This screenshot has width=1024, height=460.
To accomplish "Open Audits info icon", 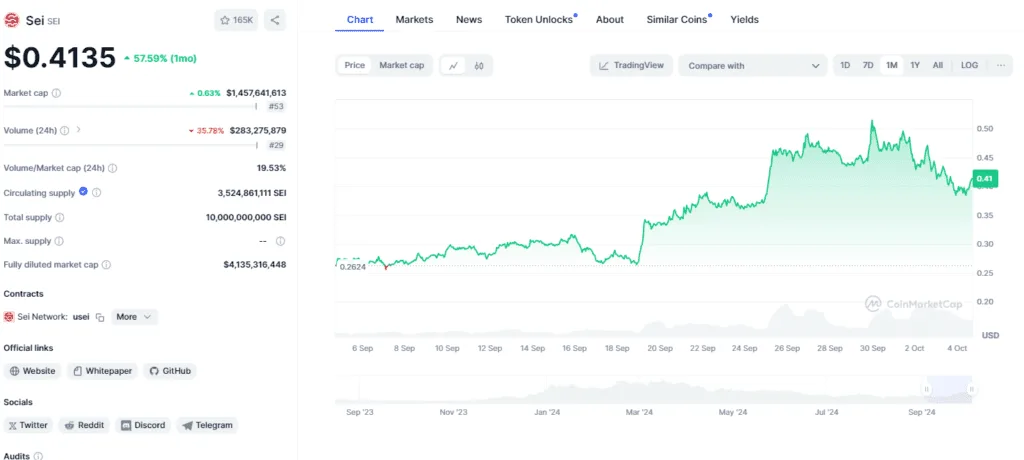I will point(38,456).
